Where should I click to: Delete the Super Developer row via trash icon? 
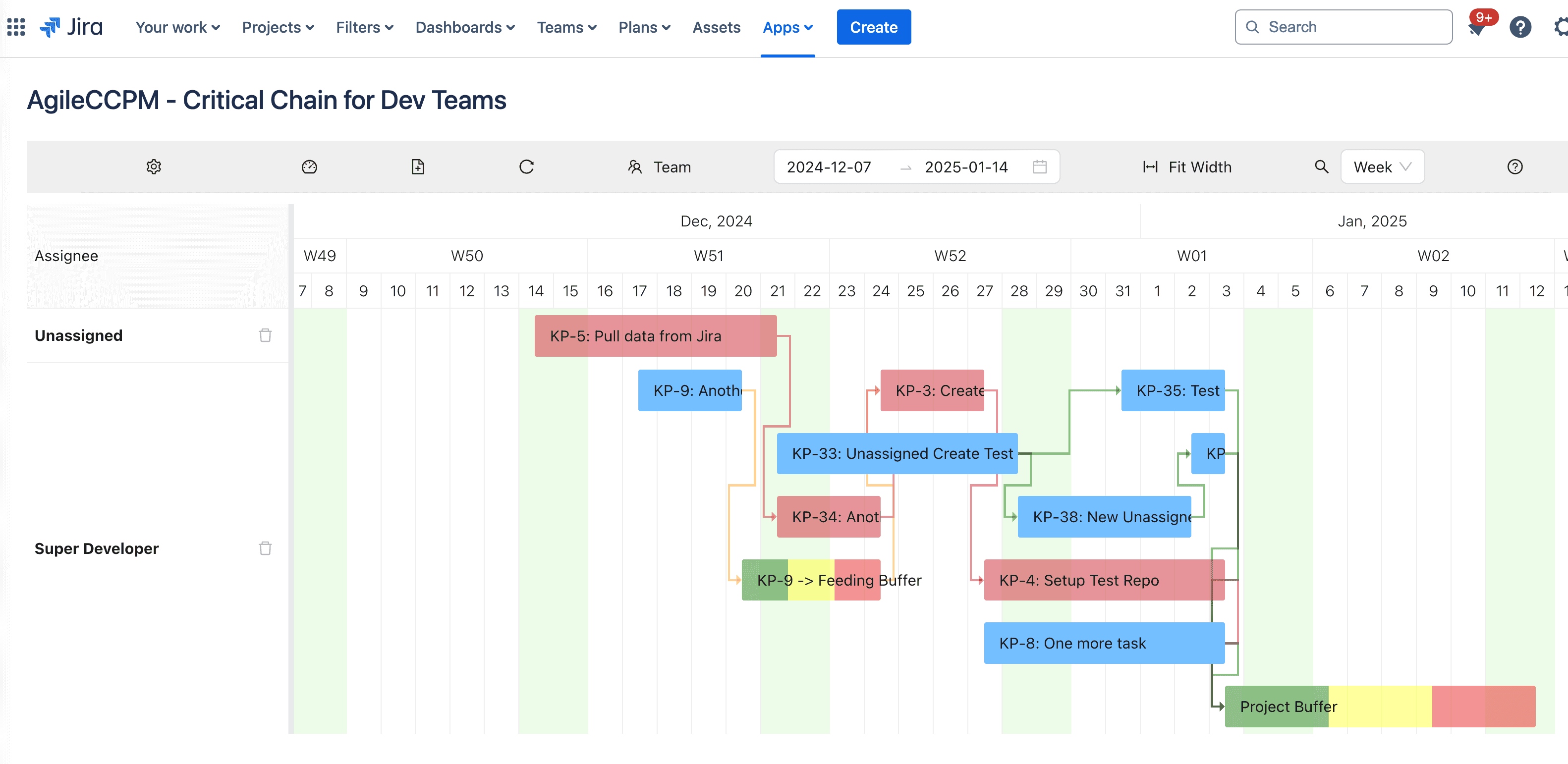click(265, 548)
